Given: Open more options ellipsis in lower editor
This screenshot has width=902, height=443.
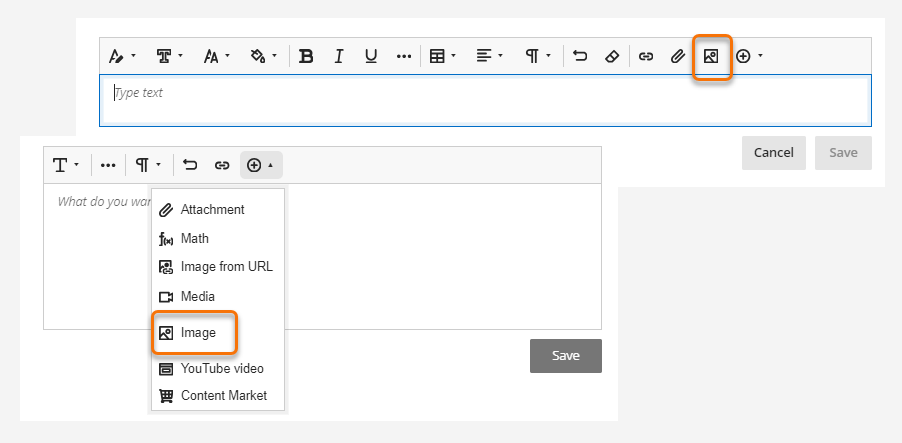Looking at the screenshot, I should point(108,165).
